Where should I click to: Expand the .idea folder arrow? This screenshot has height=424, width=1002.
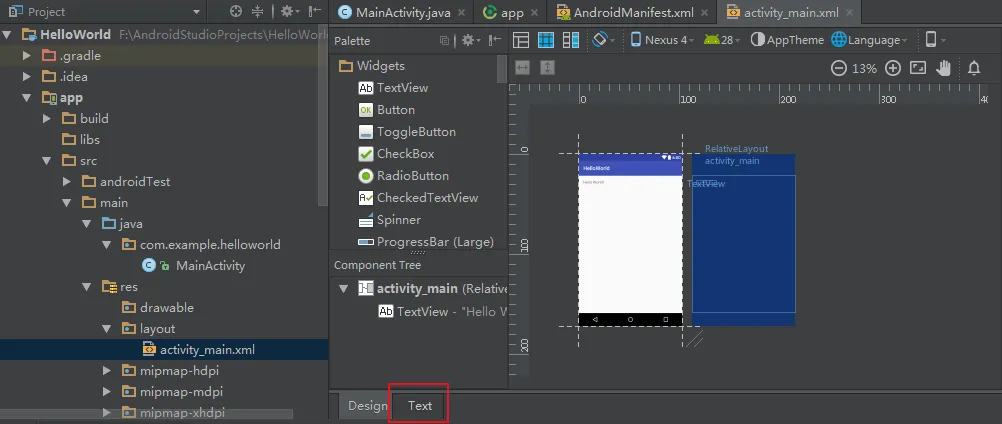[26, 77]
